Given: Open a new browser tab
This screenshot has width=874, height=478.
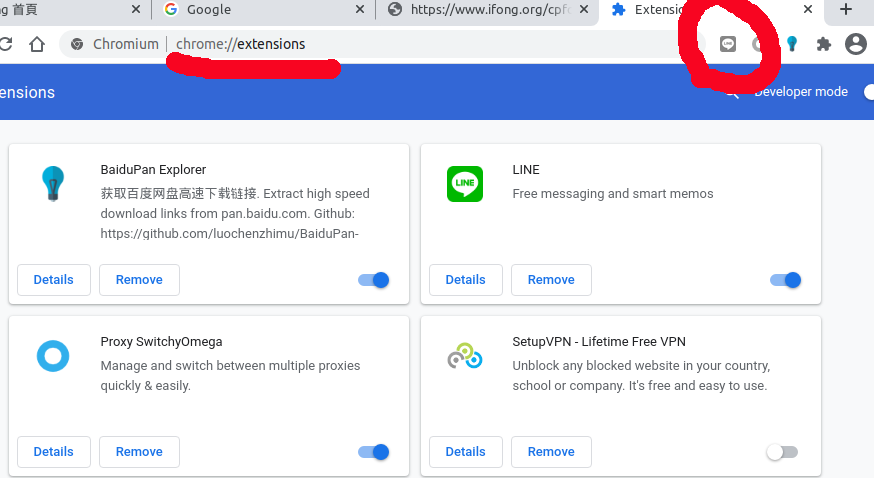Looking at the screenshot, I should tap(846, 10).
